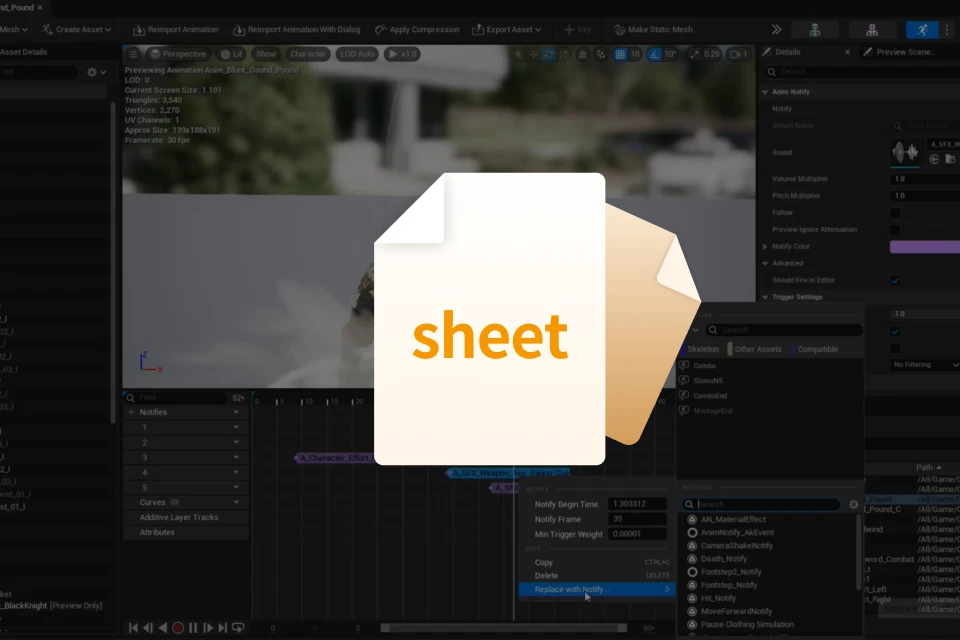Click Apply Compression button
Screen dimensions: 960x640
click(417, 29)
